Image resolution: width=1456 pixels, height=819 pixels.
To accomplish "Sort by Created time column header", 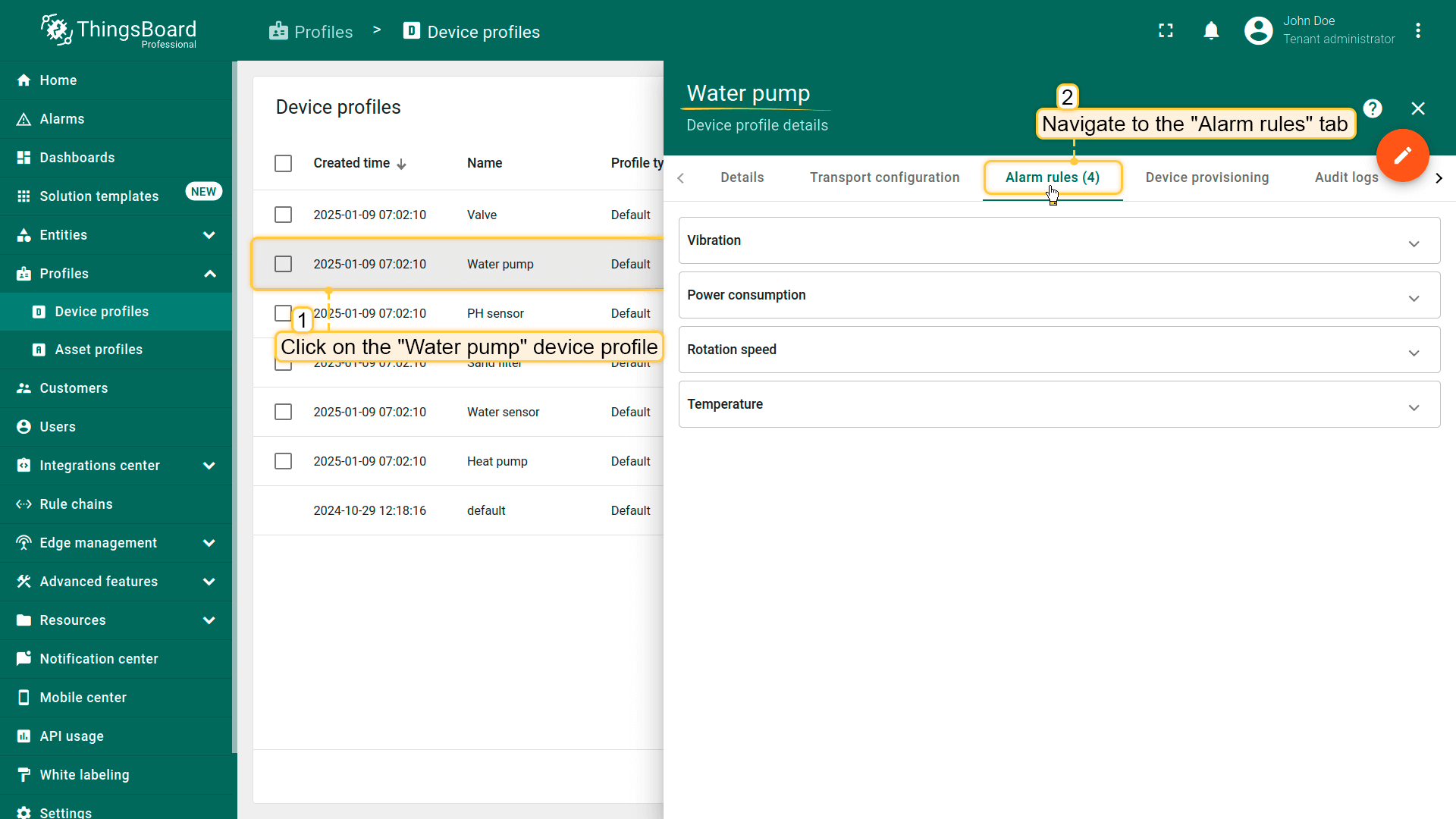I will (351, 163).
